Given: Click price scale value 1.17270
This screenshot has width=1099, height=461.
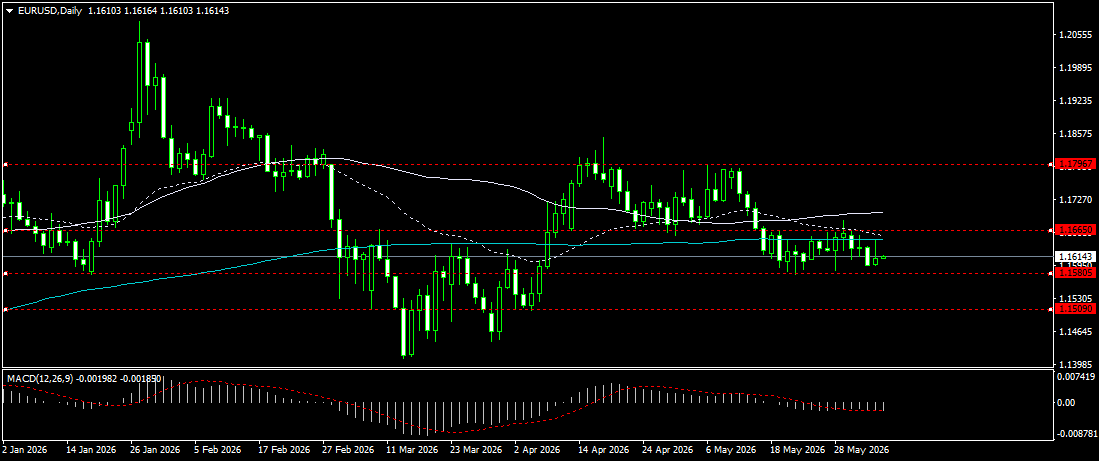Looking at the screenshot, I should pyautogui.click(x=1074, y=200).
